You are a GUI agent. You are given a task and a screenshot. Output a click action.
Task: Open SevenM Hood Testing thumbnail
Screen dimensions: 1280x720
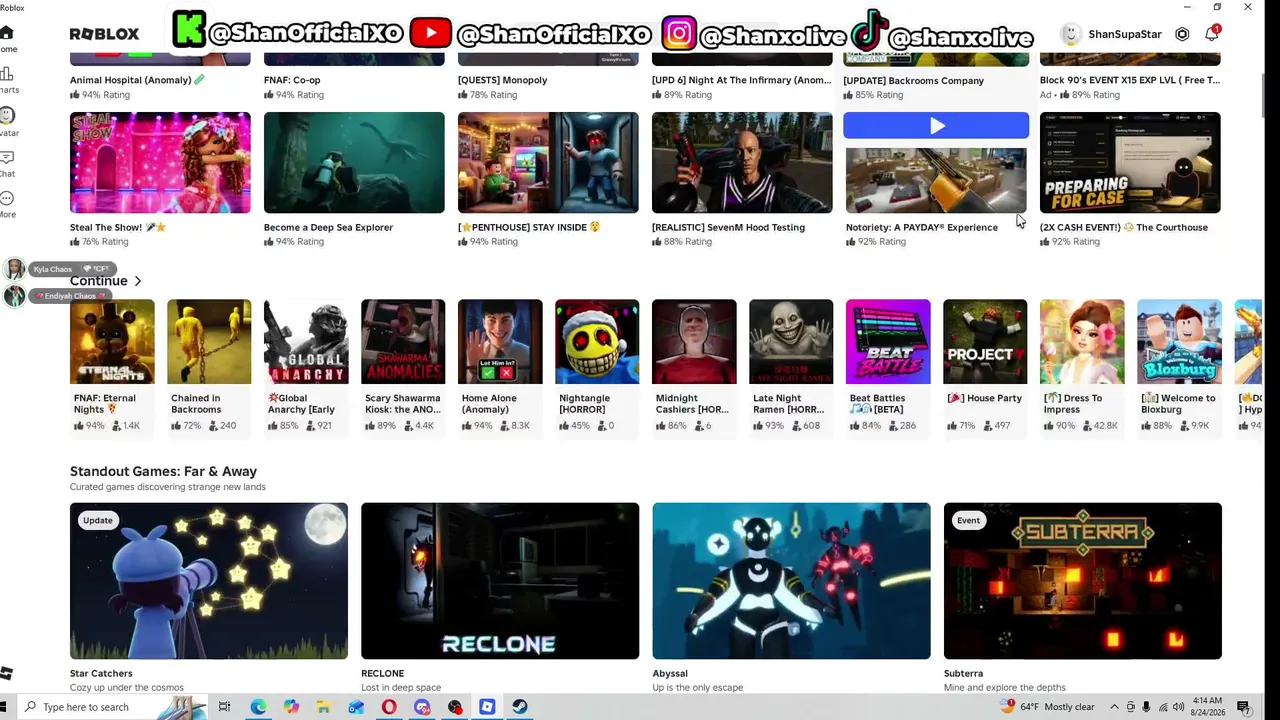[x=742, y=163]
